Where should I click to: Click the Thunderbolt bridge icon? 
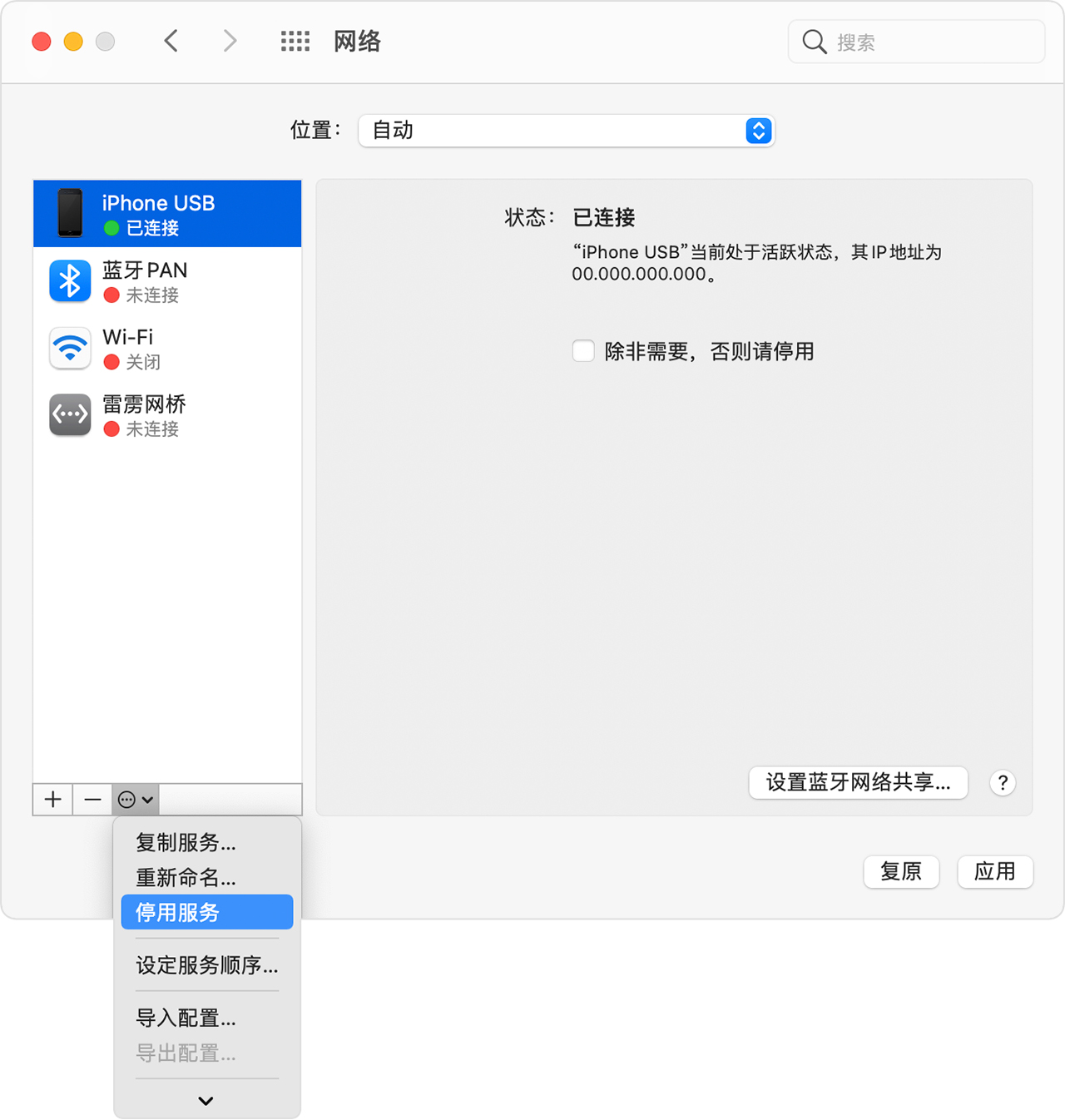click(70, 414)
